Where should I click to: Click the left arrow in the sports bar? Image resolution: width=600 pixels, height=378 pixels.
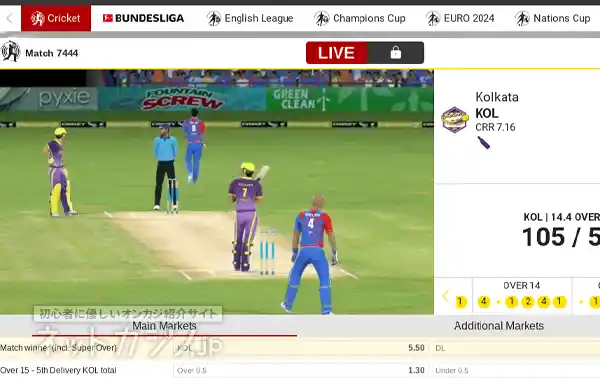(10, 18)
